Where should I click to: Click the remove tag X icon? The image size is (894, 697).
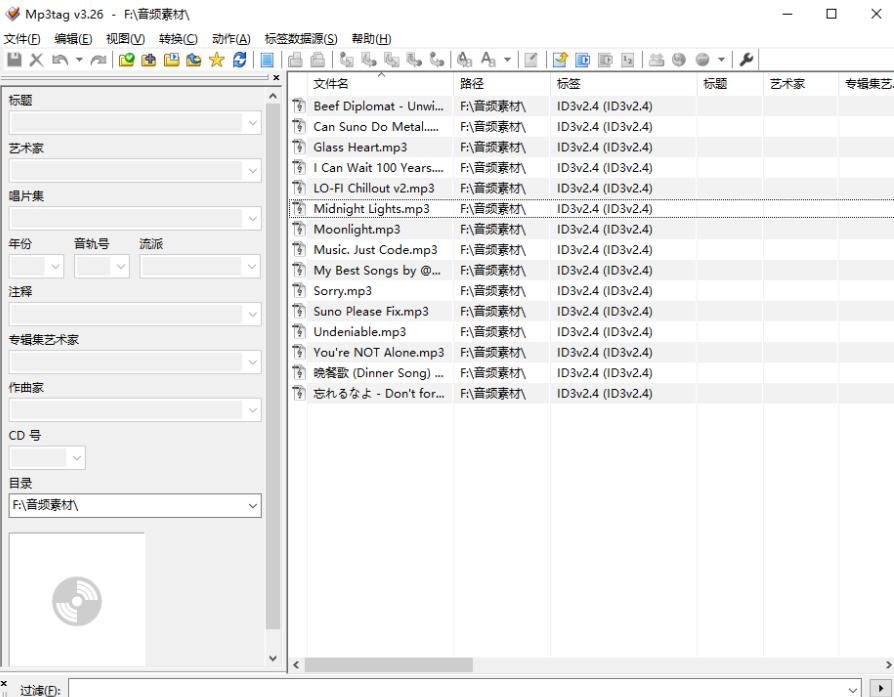click(x=36, y=59)
